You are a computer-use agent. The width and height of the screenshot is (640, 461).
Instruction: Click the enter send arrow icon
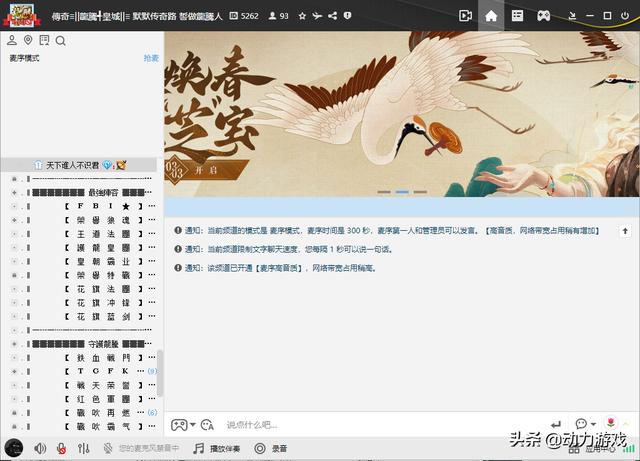point(556,425)
